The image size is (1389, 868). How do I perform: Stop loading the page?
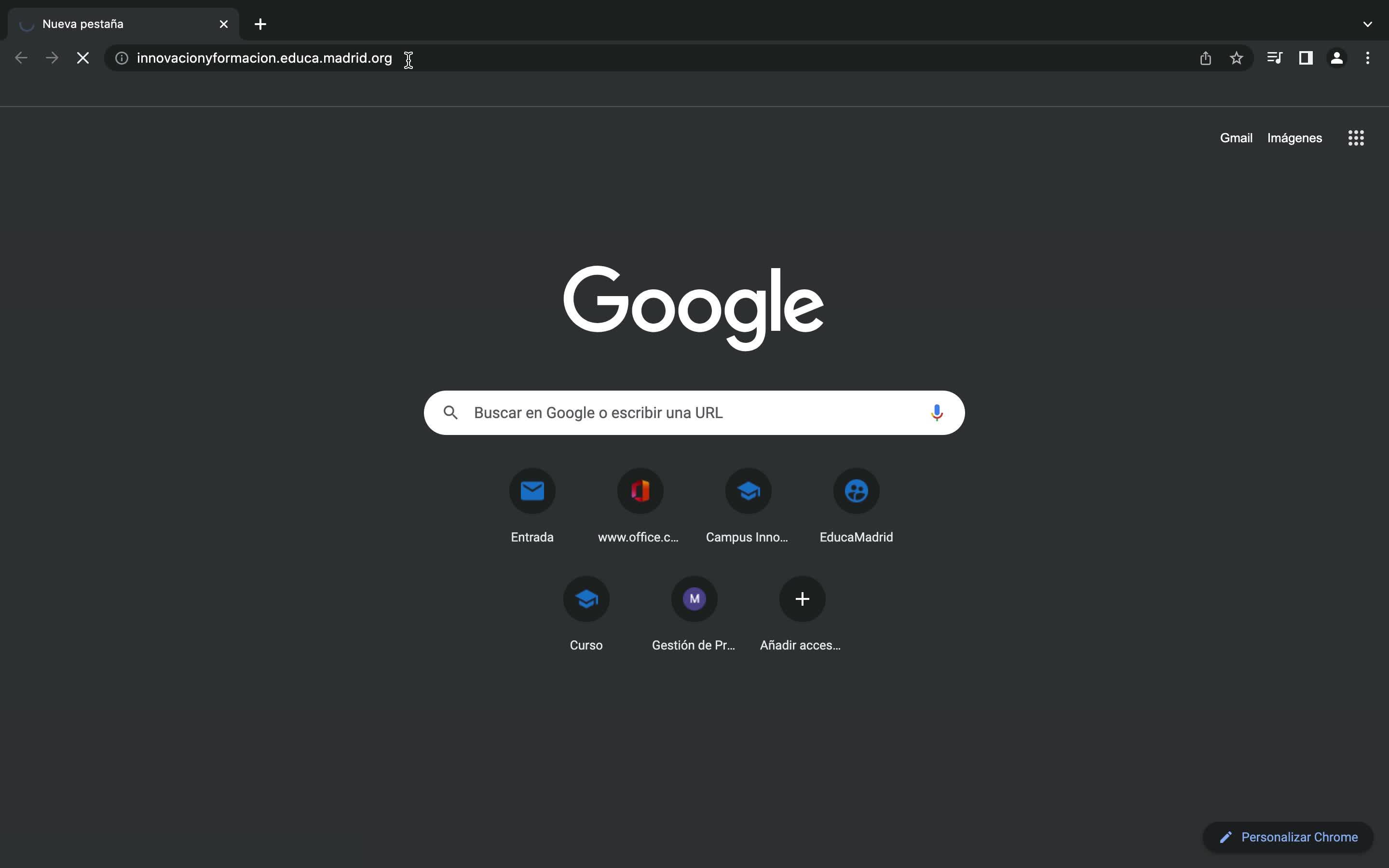coord(82,58)
